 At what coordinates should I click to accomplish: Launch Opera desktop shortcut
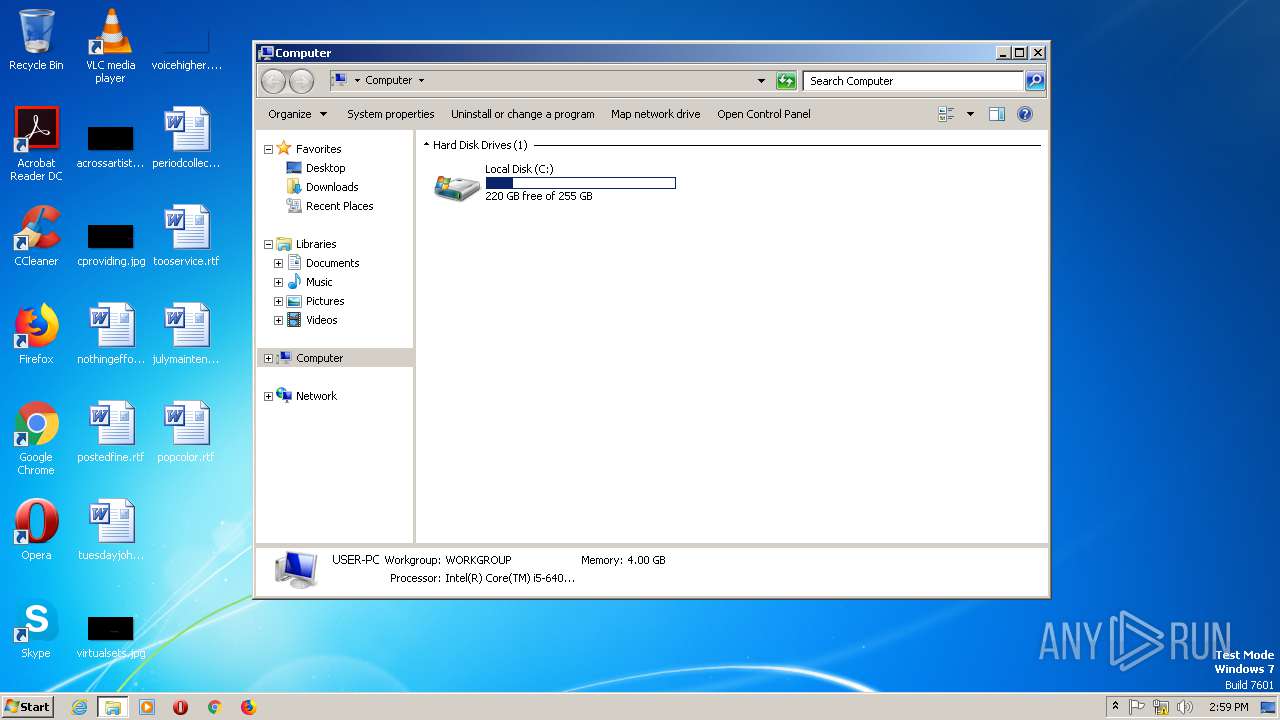tap(36, 530)
